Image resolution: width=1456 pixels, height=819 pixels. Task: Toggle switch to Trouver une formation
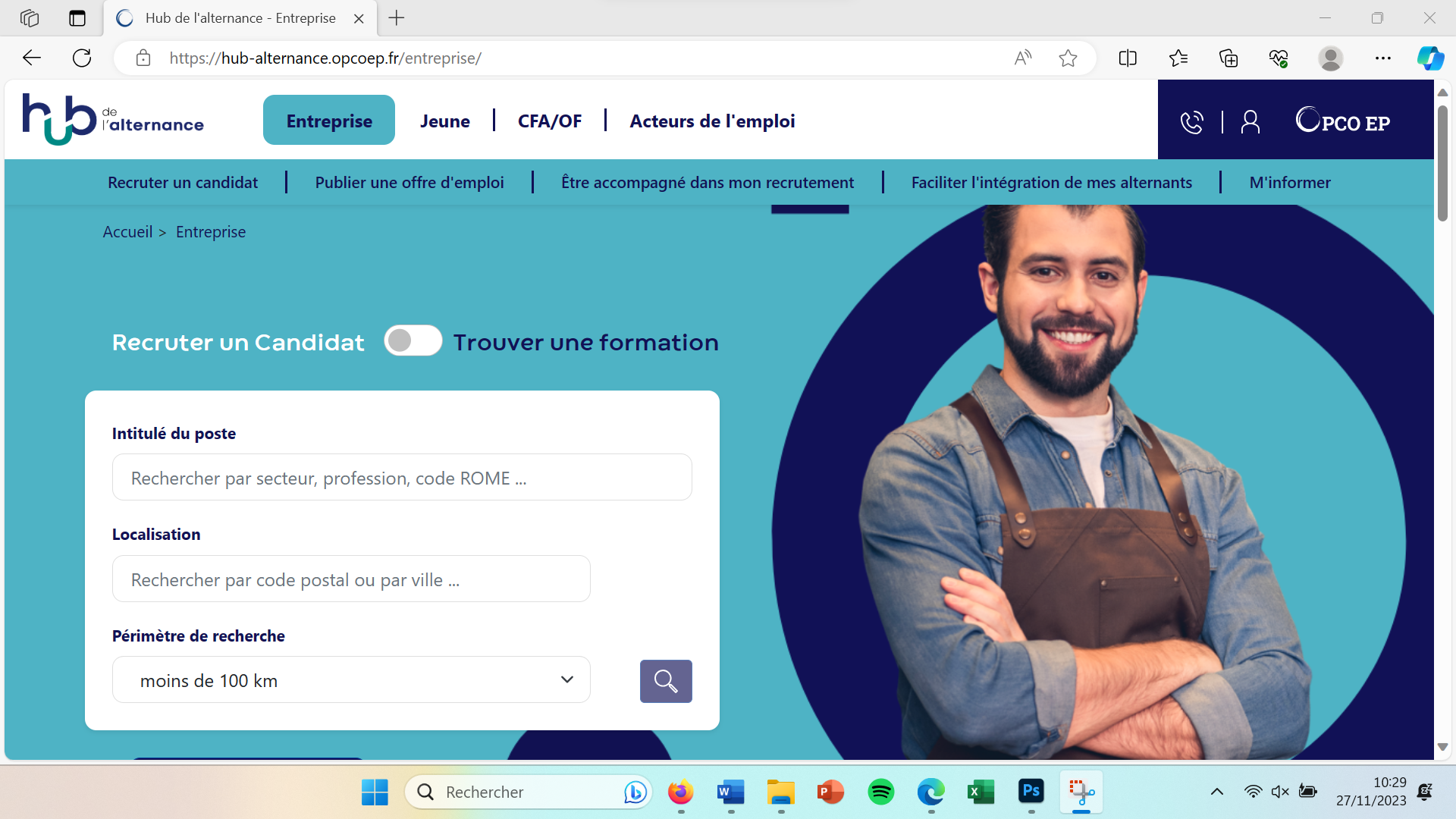(413, 341)
